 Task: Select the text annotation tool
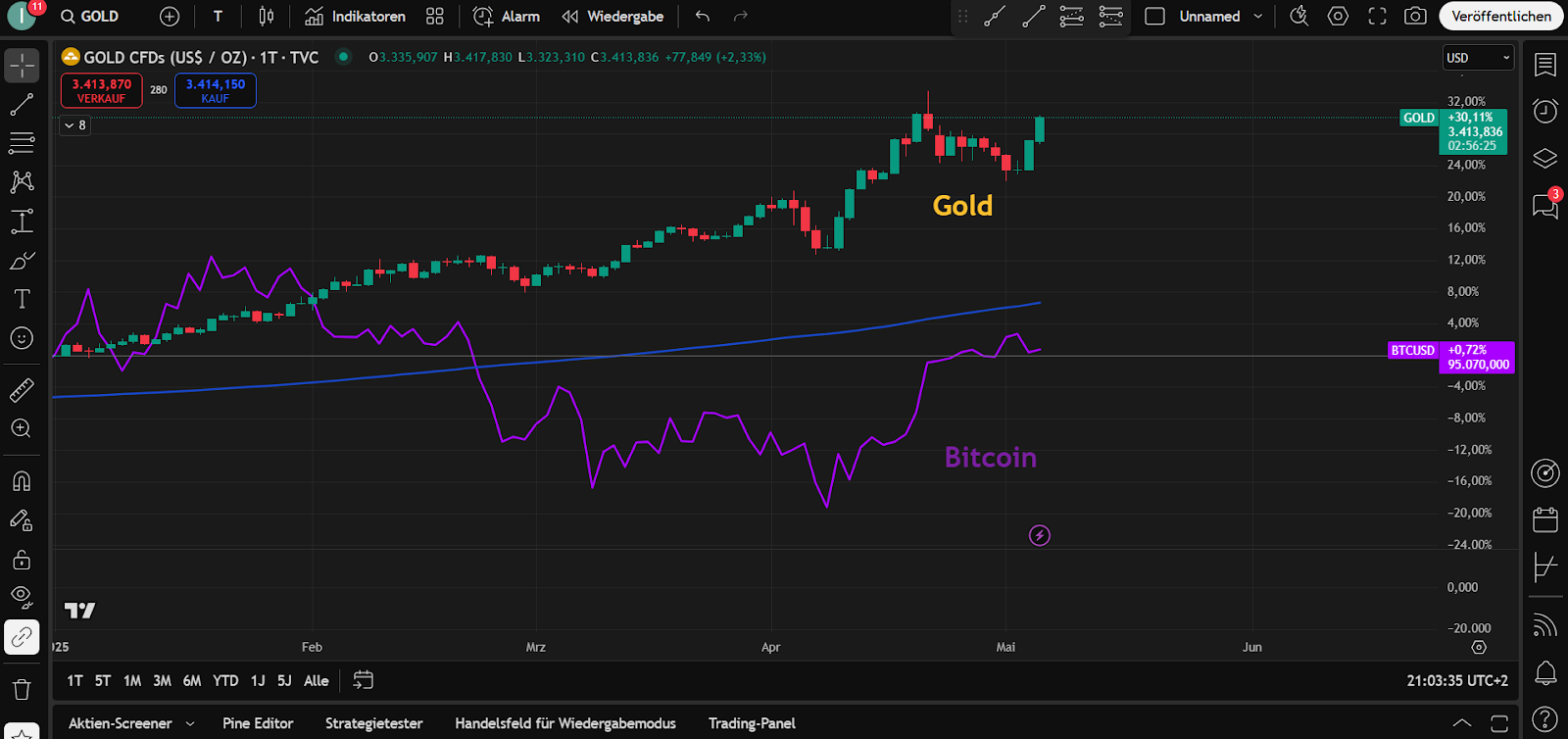(x=22, y=299)
